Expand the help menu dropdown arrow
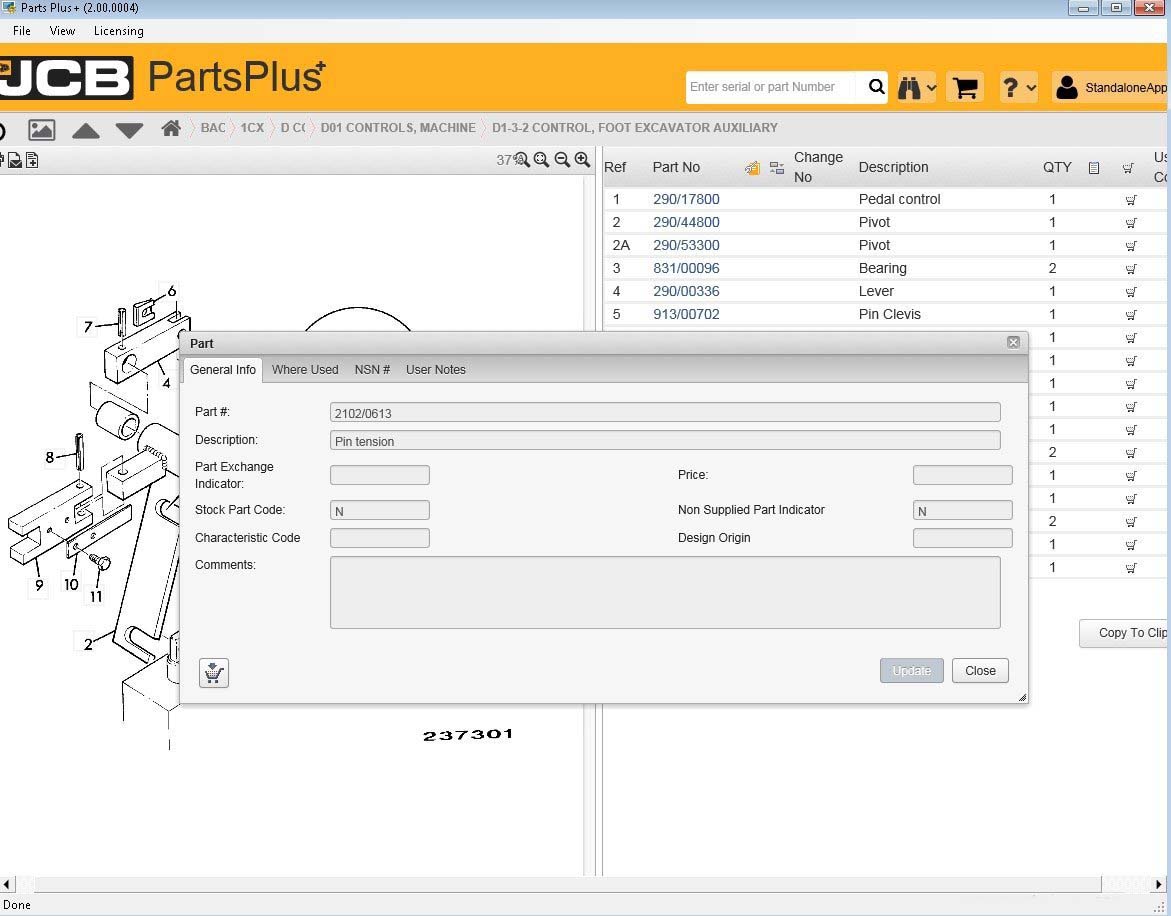Viewport: 1171px width, 916px height. tap(1031, 88)
